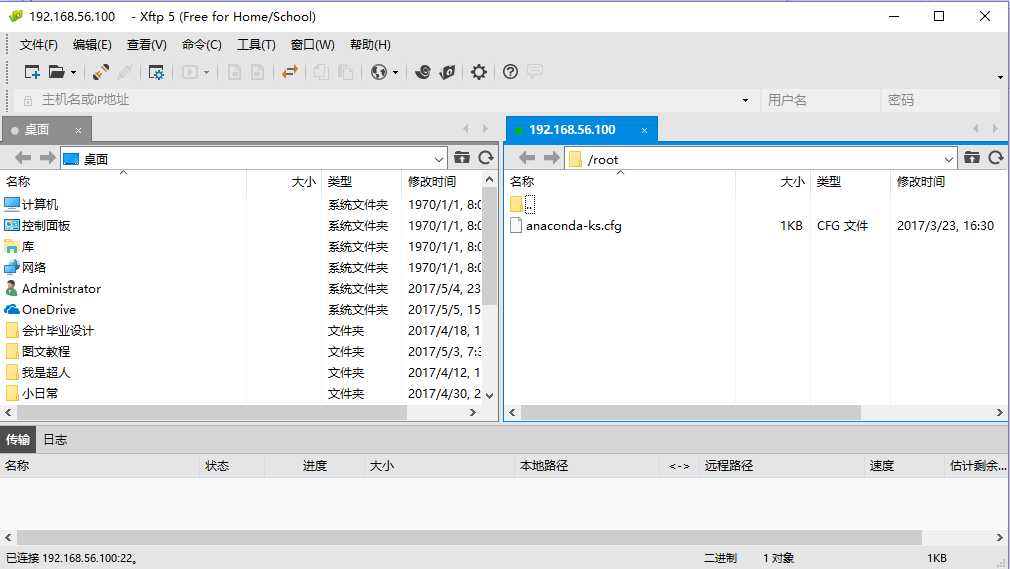Viewport: 1010px width, 569px height.
Task: Open Help question mark icon
Action: point(510,72)
